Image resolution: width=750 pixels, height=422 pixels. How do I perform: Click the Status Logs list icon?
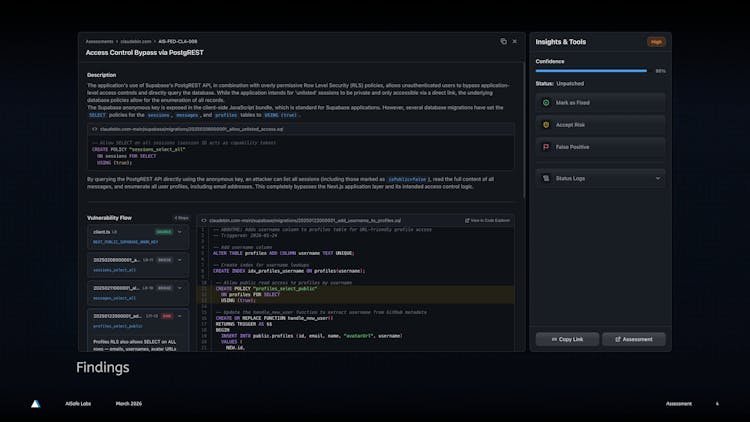click(546, 178)
